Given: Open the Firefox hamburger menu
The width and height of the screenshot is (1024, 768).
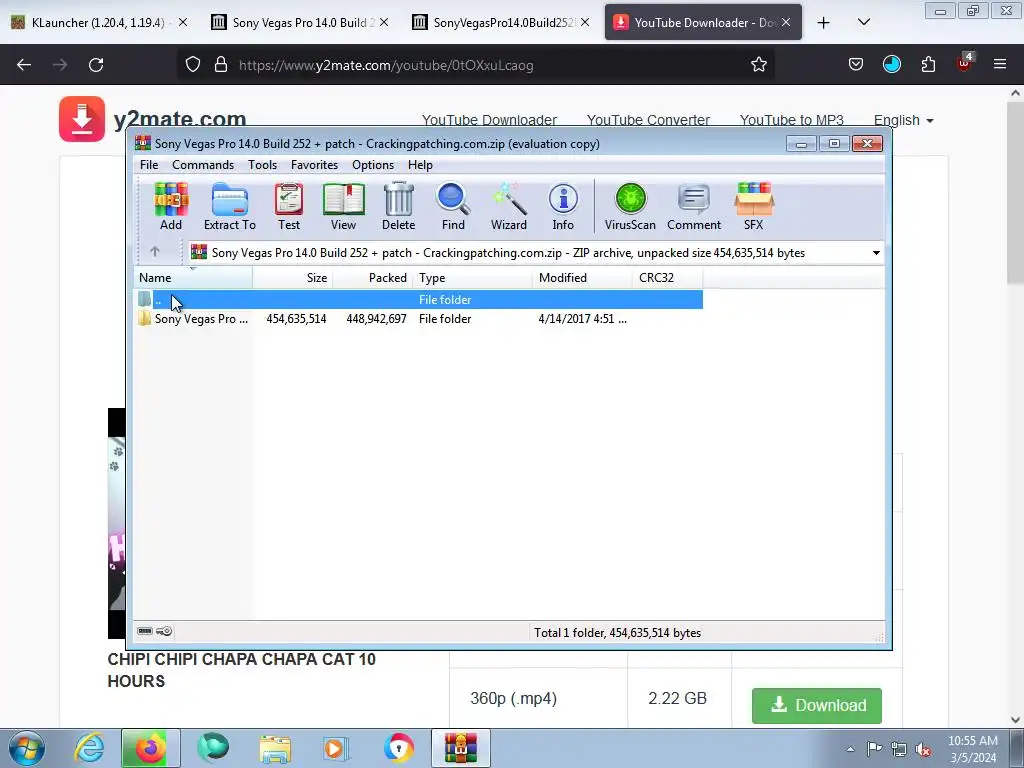Looking at the screenshot, I should click(x=1000, y=64).
